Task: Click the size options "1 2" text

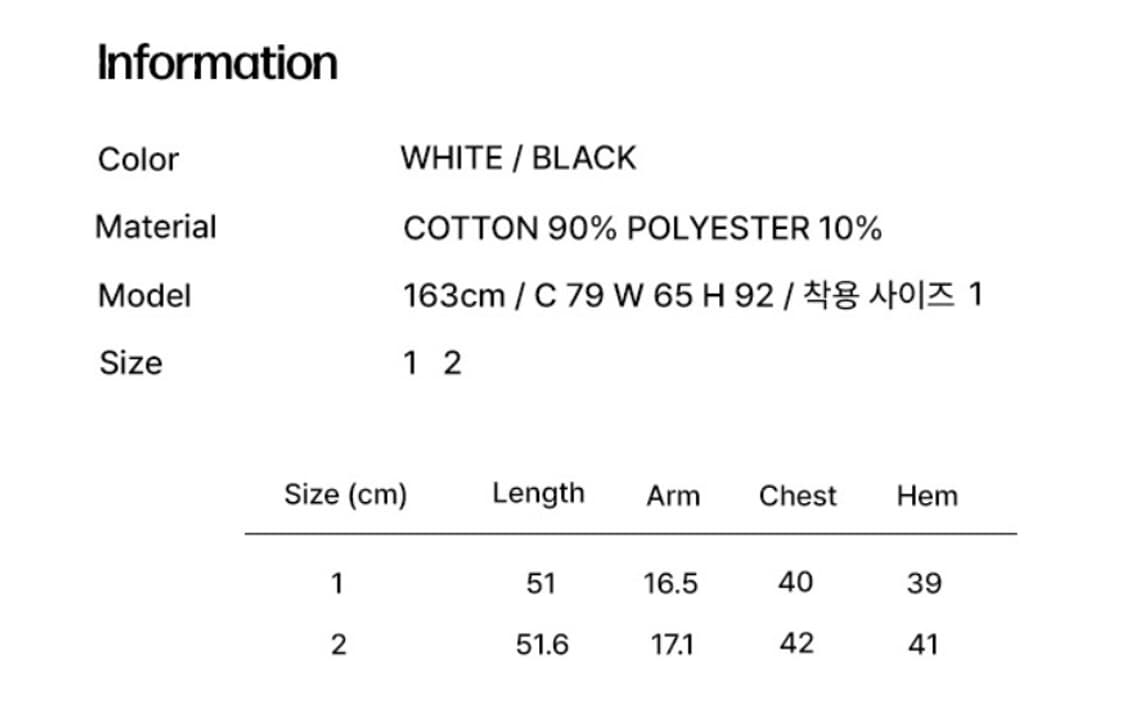Action: coord(432,363)
